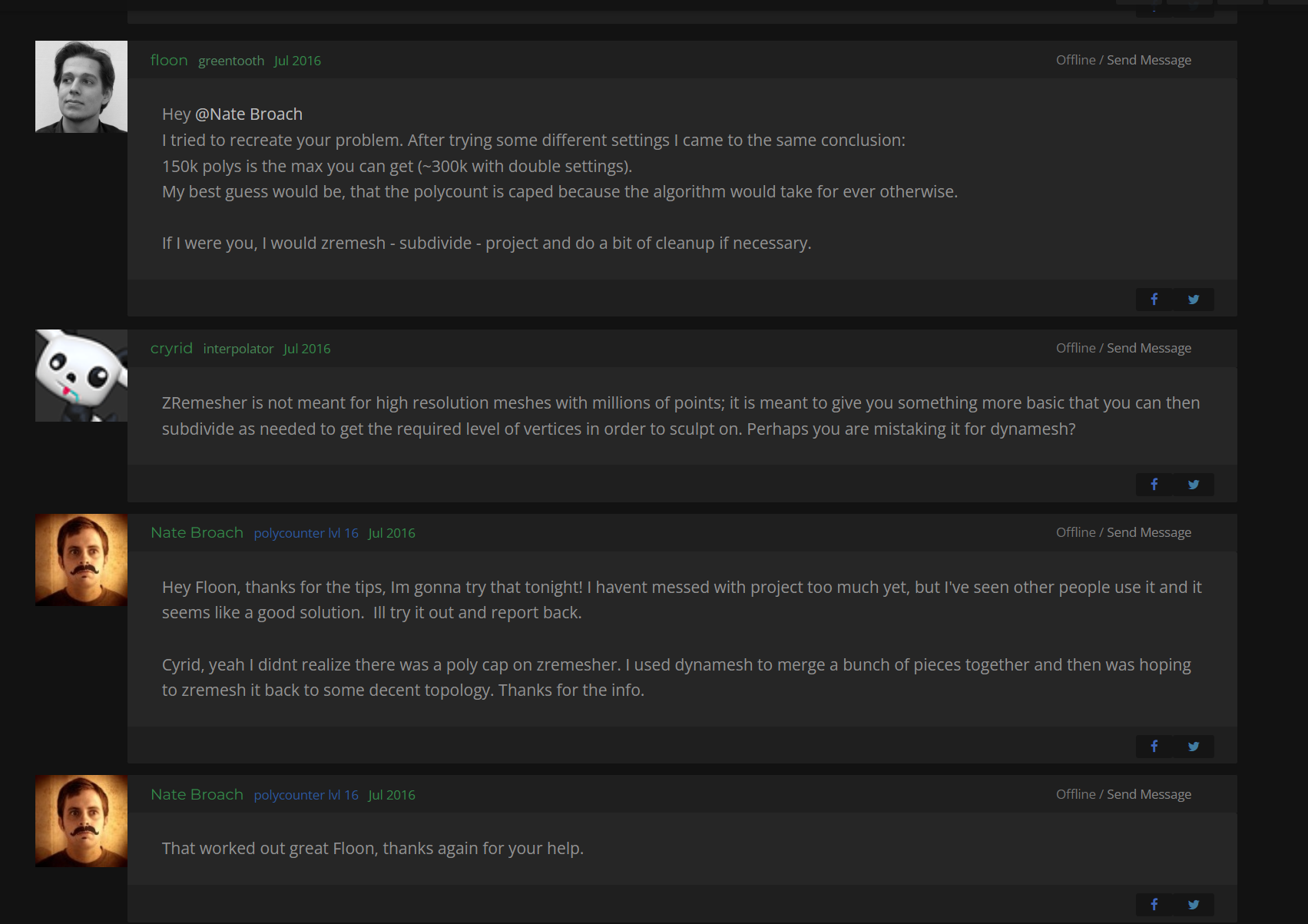Screen dimensions: 1308x924
Task: Open cryrid's panda avatar
Action: point(81,376)
